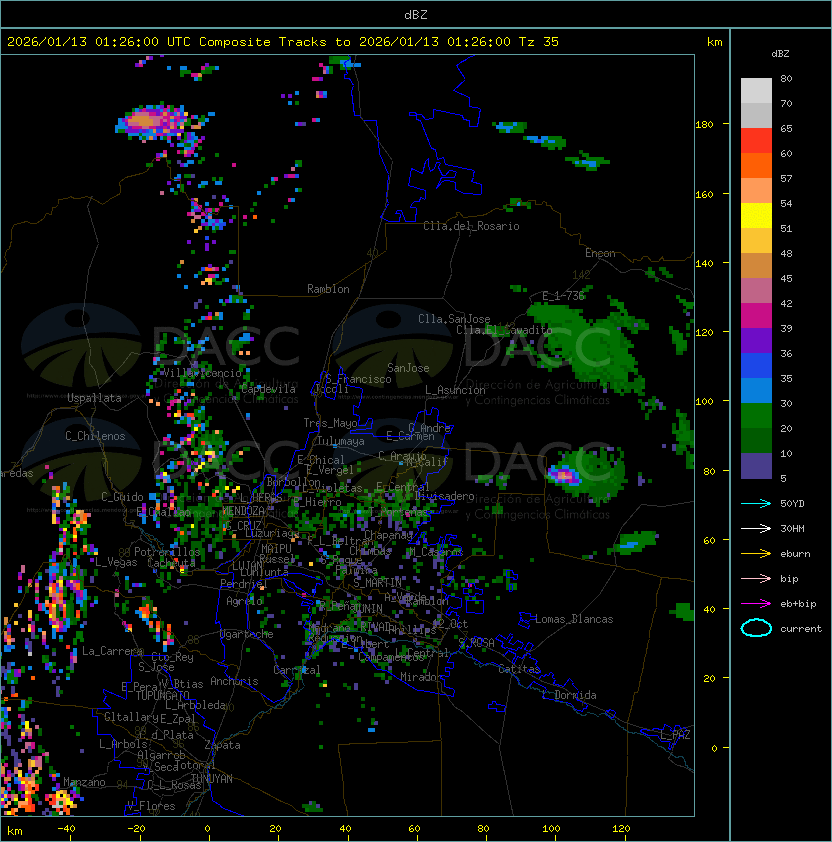Click the purple 36-39 dBZ swatch

(756, 341)
